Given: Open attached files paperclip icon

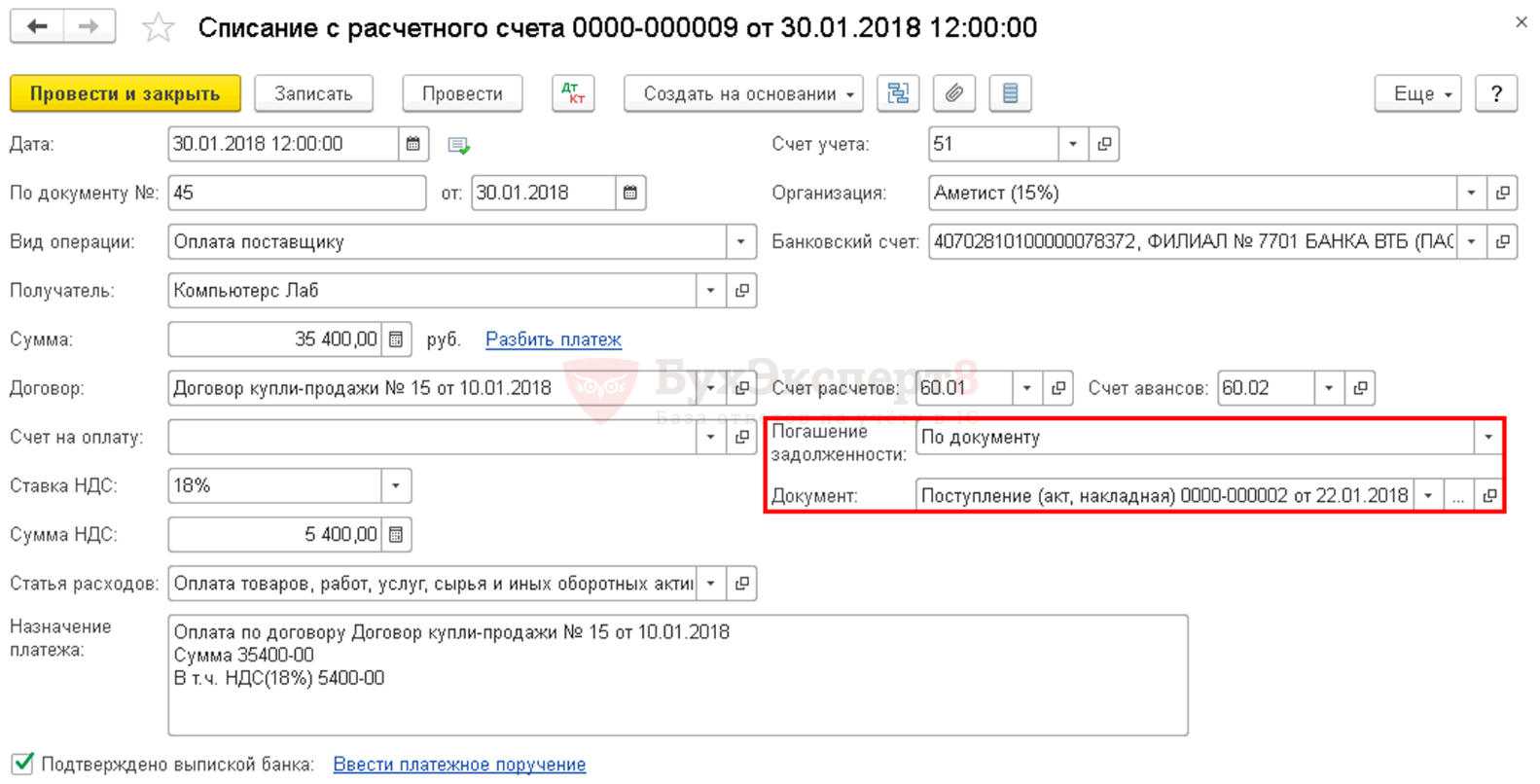Looking at the screenshot, I should point(954,93).
